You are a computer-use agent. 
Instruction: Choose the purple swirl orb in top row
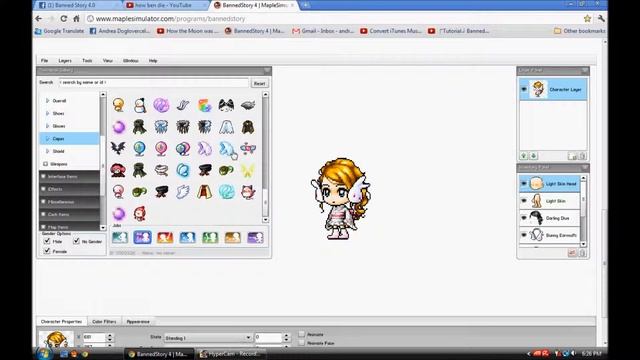coord(161,105)
